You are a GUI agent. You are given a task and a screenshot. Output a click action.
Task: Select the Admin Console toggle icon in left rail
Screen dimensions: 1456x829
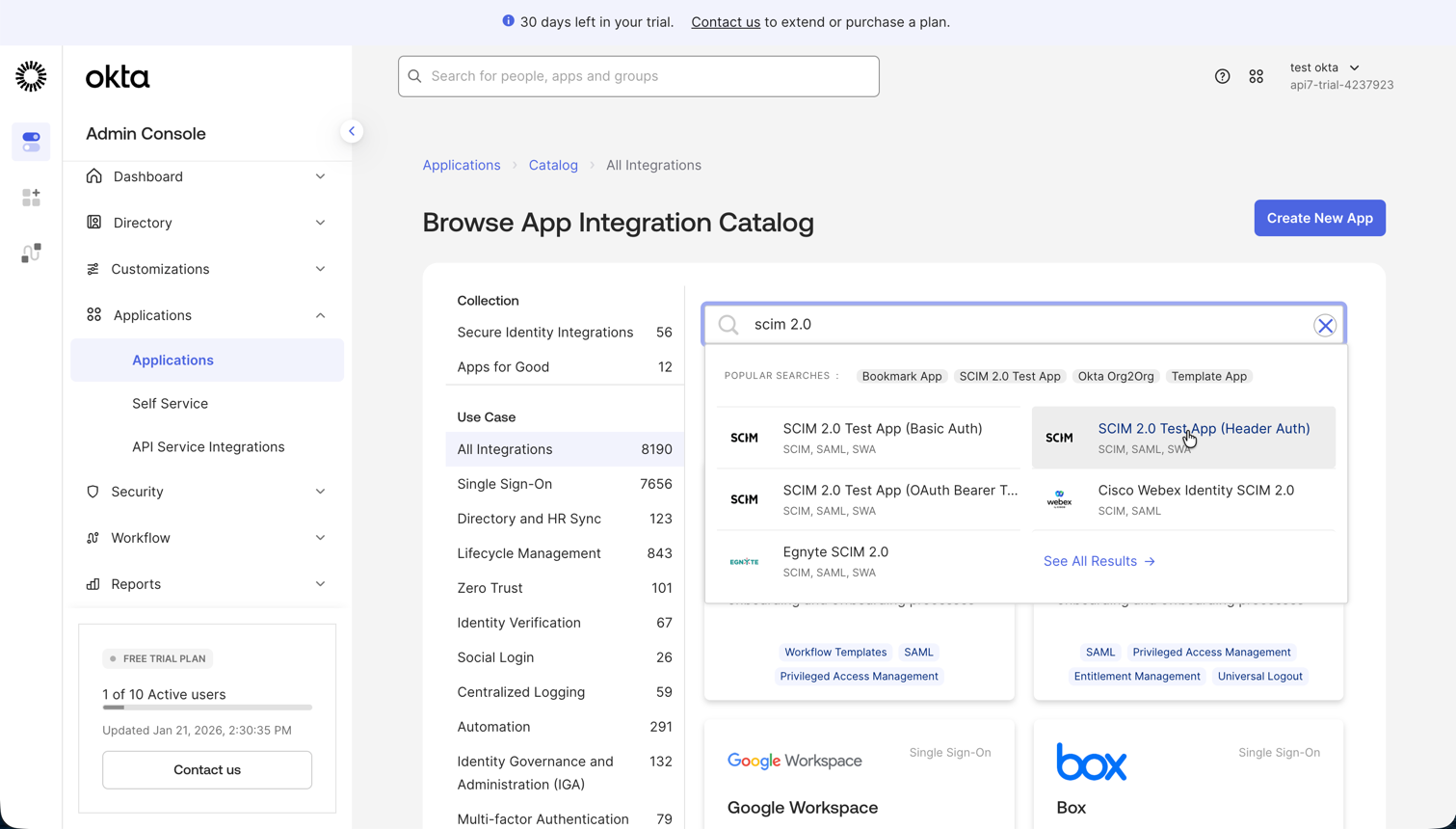click(x=30, y=141)
